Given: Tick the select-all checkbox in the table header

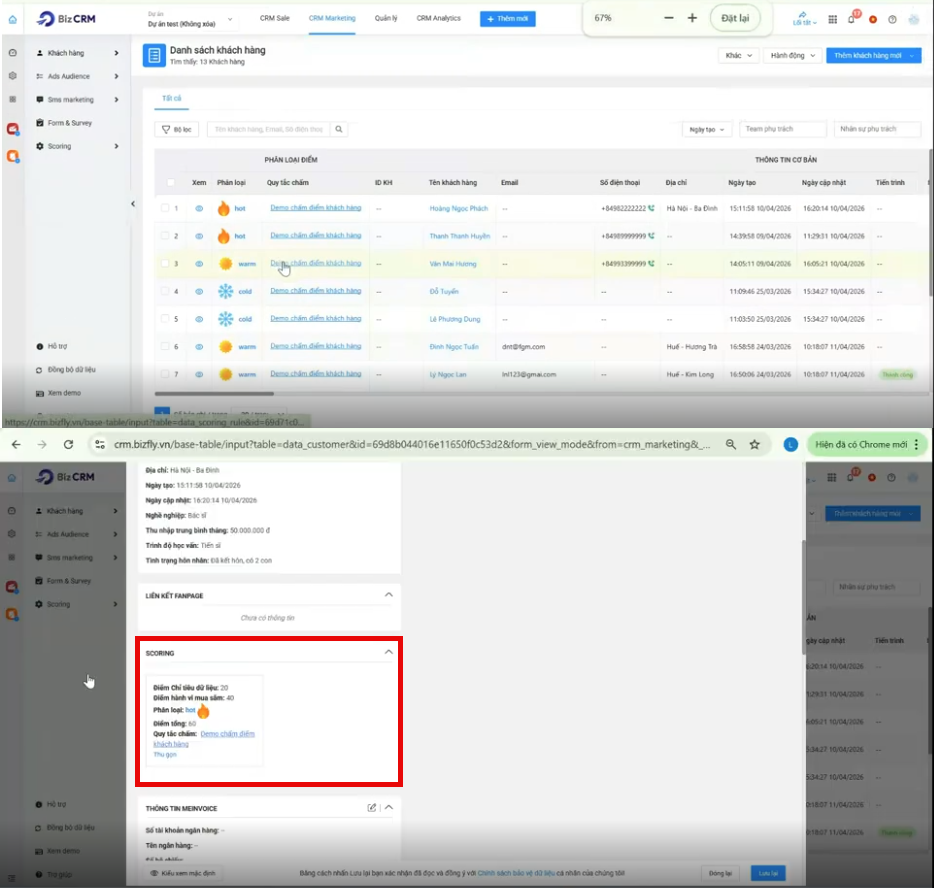Looking at the screenshot, I should tap(171, 183).
